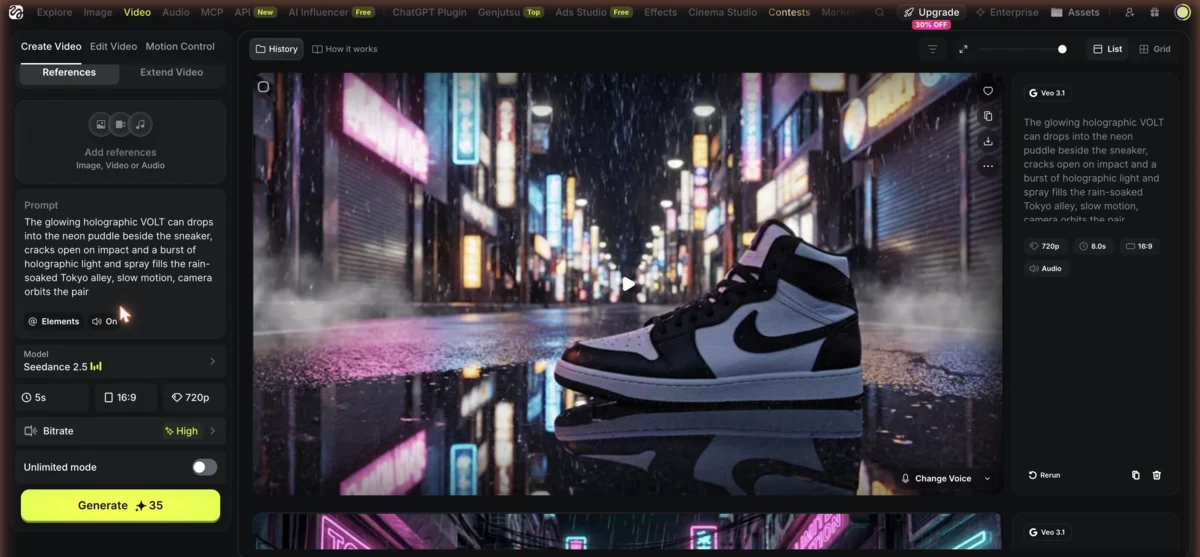Select the References mode
The width and height of the screenshot is (1200, 557).
tap(69, 72)
